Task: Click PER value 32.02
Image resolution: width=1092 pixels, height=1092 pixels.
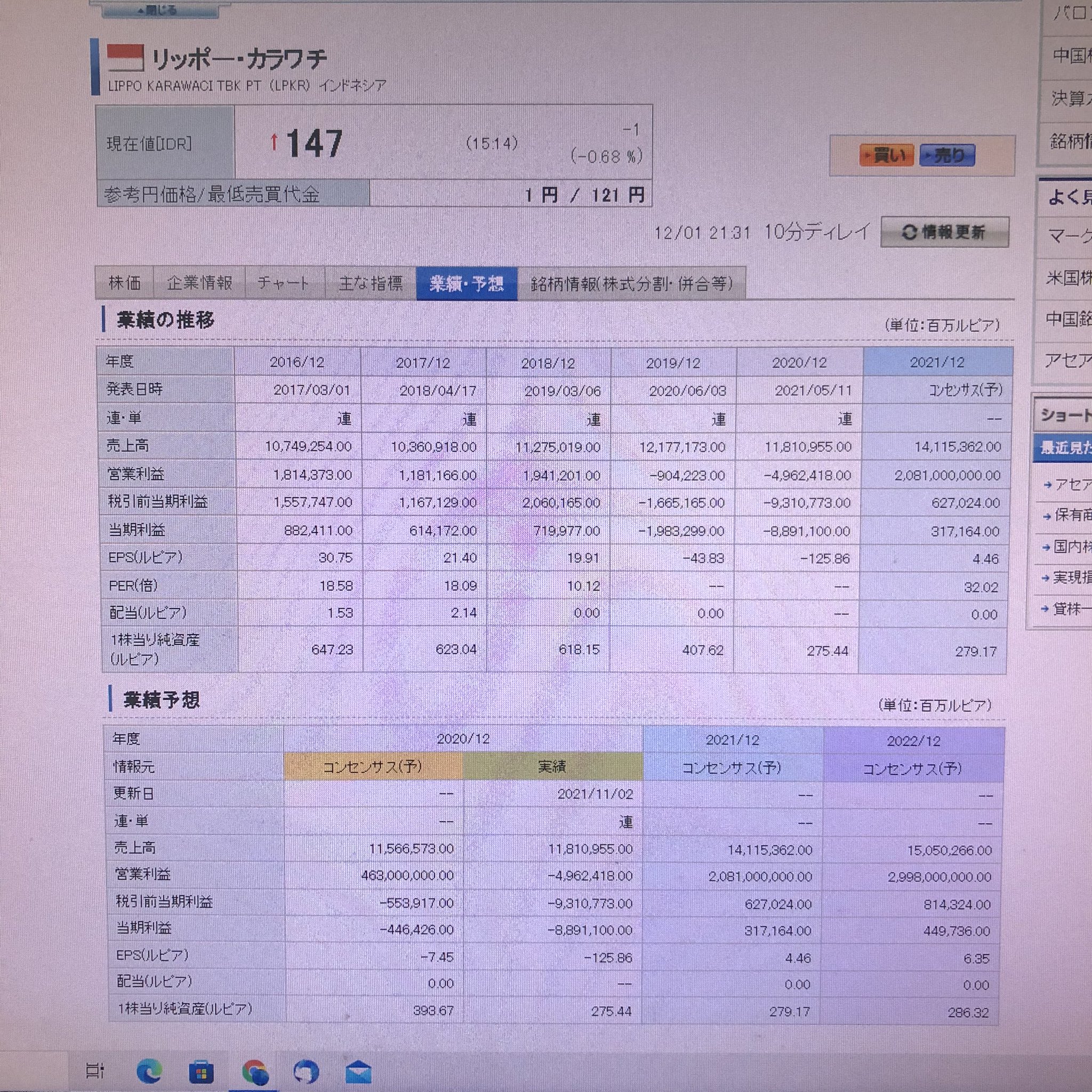Action: 981,587
